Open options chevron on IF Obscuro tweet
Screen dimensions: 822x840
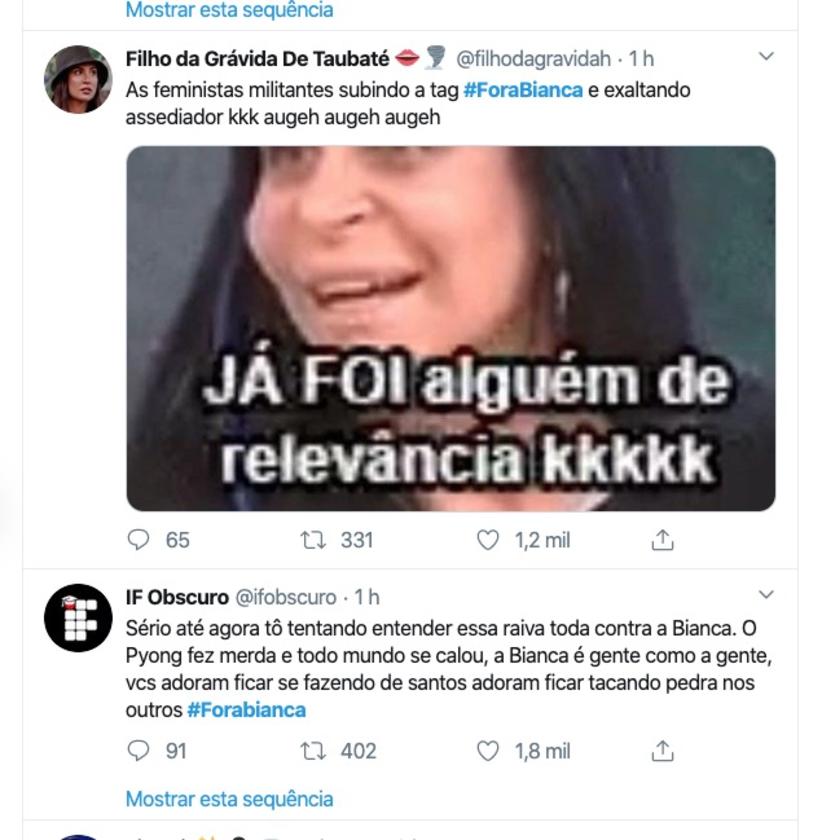766,595
